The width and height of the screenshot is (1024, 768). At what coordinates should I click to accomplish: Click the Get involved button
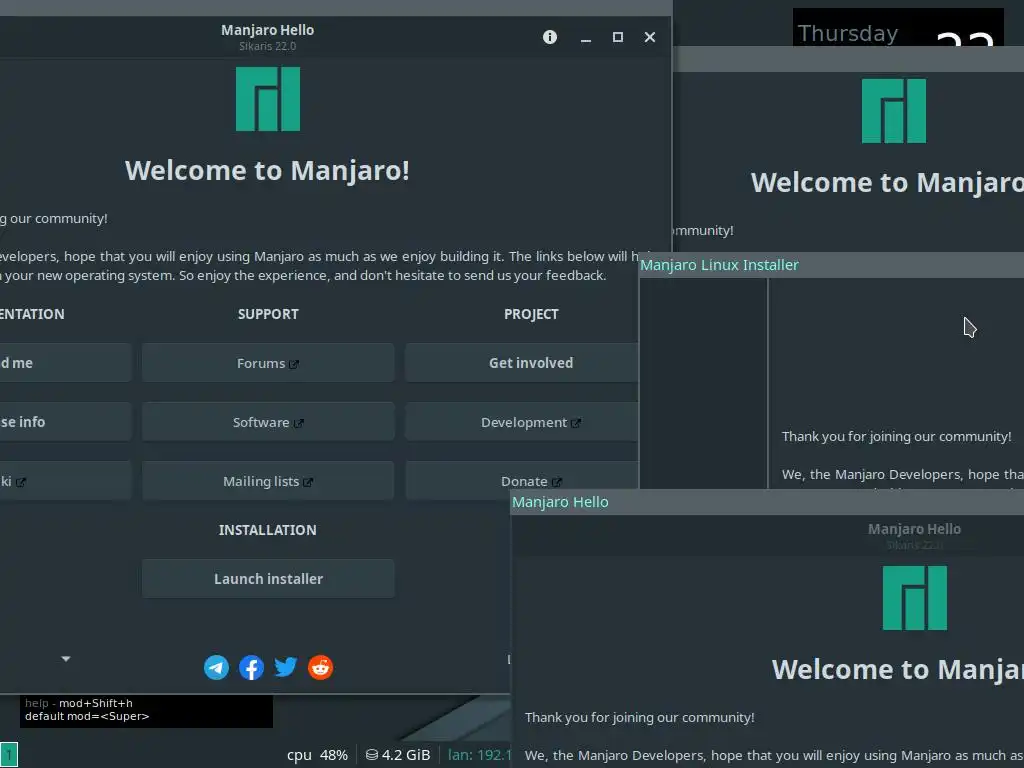522,363
